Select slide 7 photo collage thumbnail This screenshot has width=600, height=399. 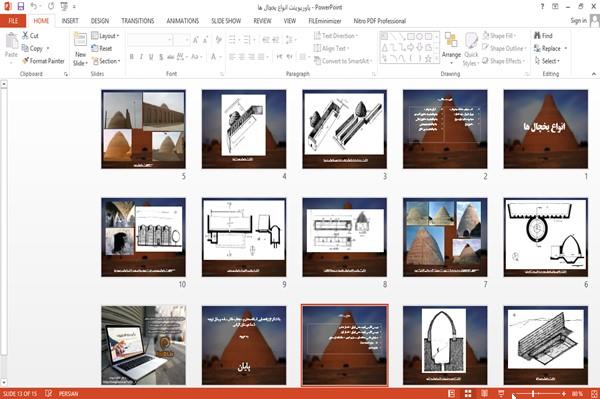pos(445,237)
